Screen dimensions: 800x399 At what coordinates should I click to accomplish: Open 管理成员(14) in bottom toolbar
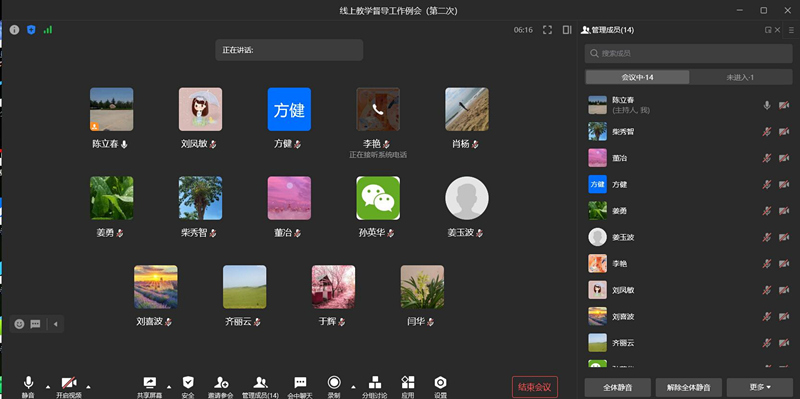[260, 387]
